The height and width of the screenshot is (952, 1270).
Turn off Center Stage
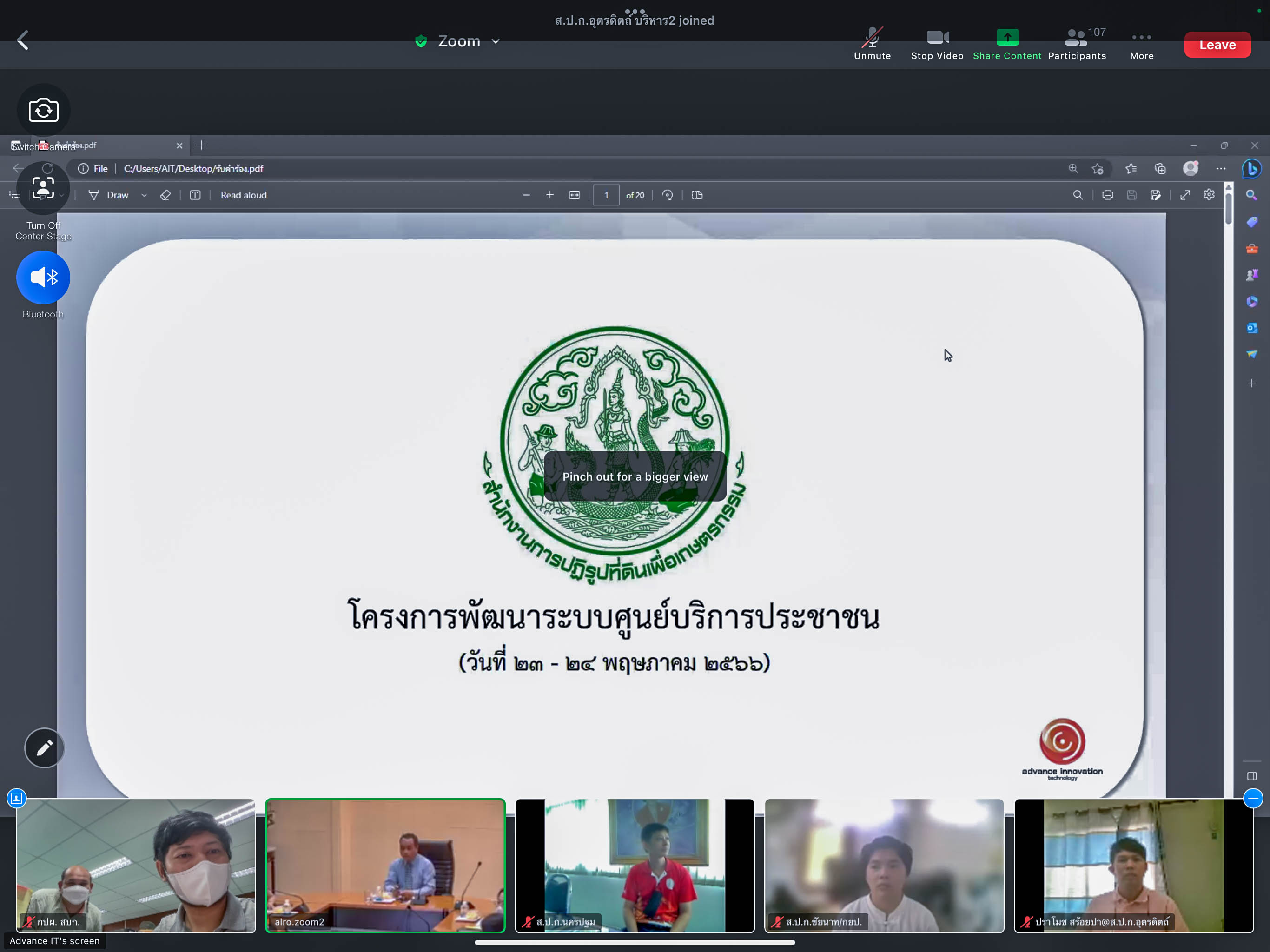pos(44,188)
